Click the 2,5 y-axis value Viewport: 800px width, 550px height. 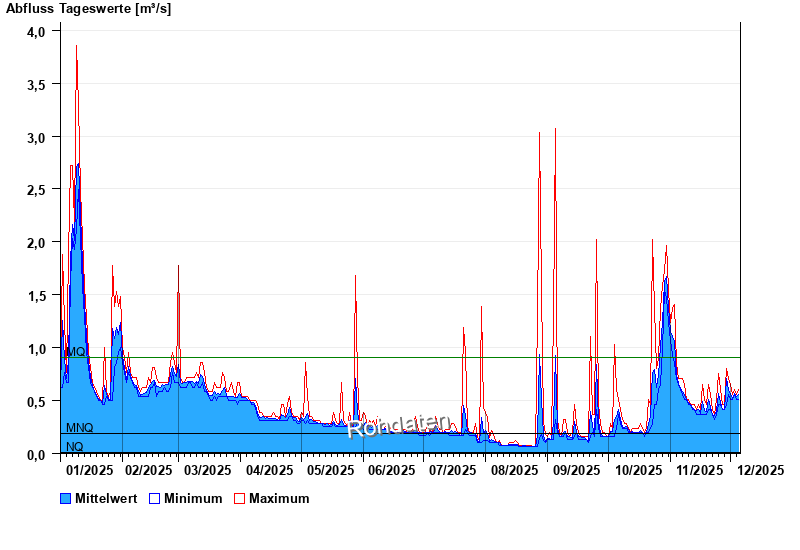36,190
